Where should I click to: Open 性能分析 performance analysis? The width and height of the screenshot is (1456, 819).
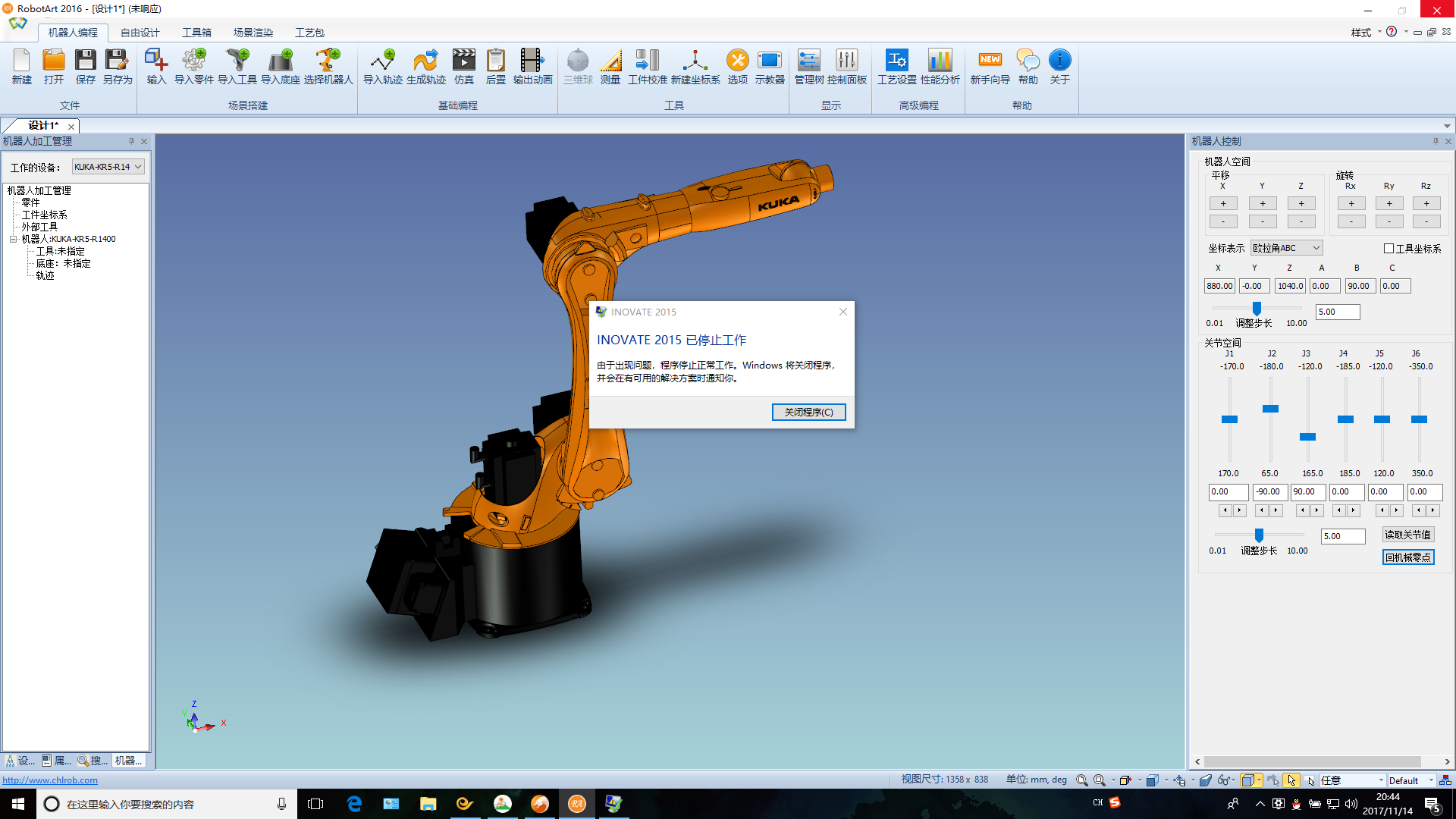940,67
